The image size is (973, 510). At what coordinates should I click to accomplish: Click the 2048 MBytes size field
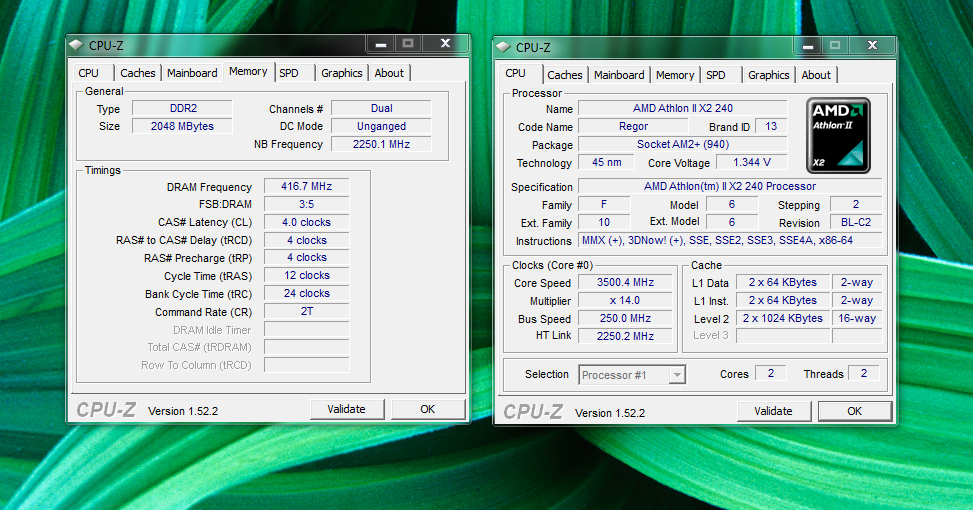click(x=182, y=126)
